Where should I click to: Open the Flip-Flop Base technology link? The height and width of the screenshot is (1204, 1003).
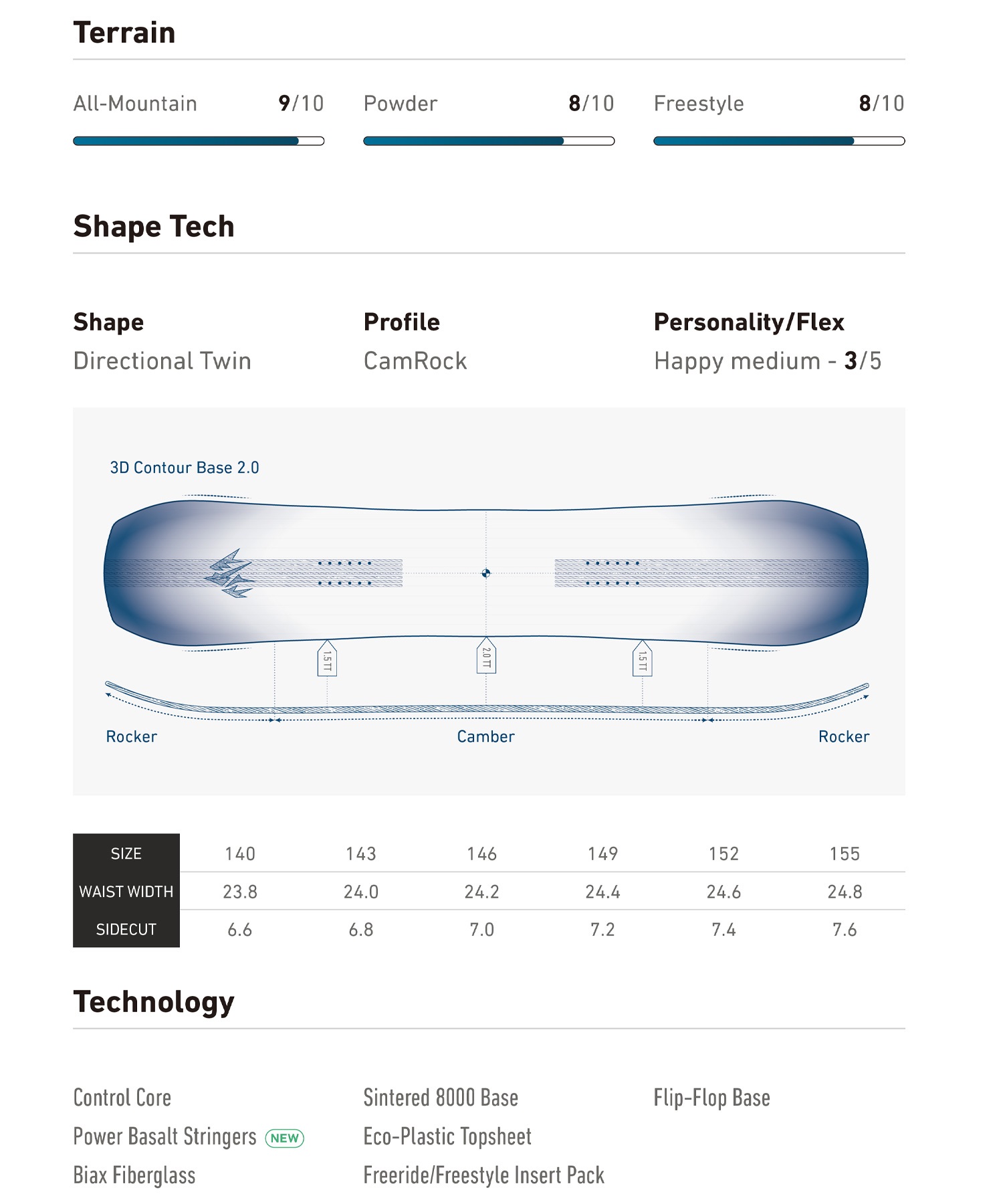(712, 1098)
